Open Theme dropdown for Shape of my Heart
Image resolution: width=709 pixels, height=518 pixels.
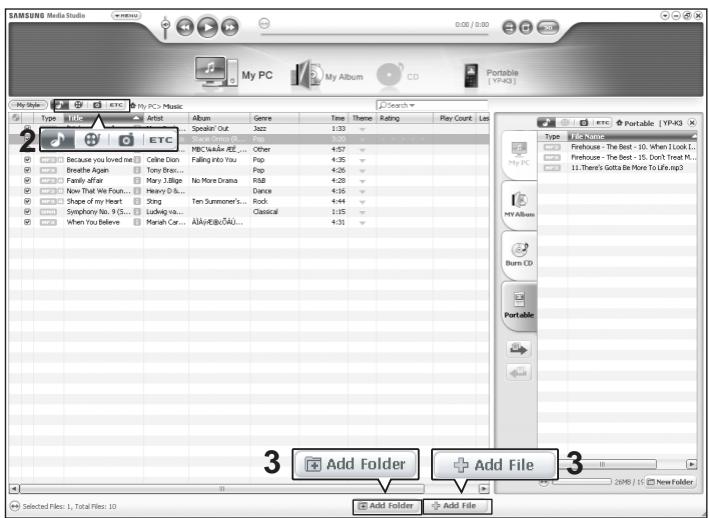point(362,202)
